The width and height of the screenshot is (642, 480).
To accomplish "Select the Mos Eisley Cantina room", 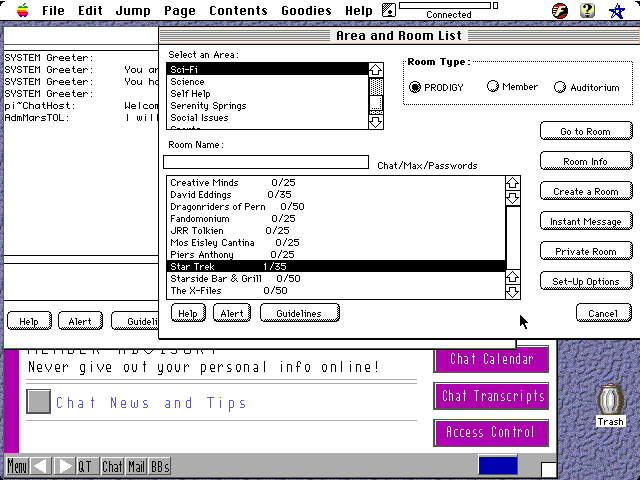I will click(x=336, y=242).
